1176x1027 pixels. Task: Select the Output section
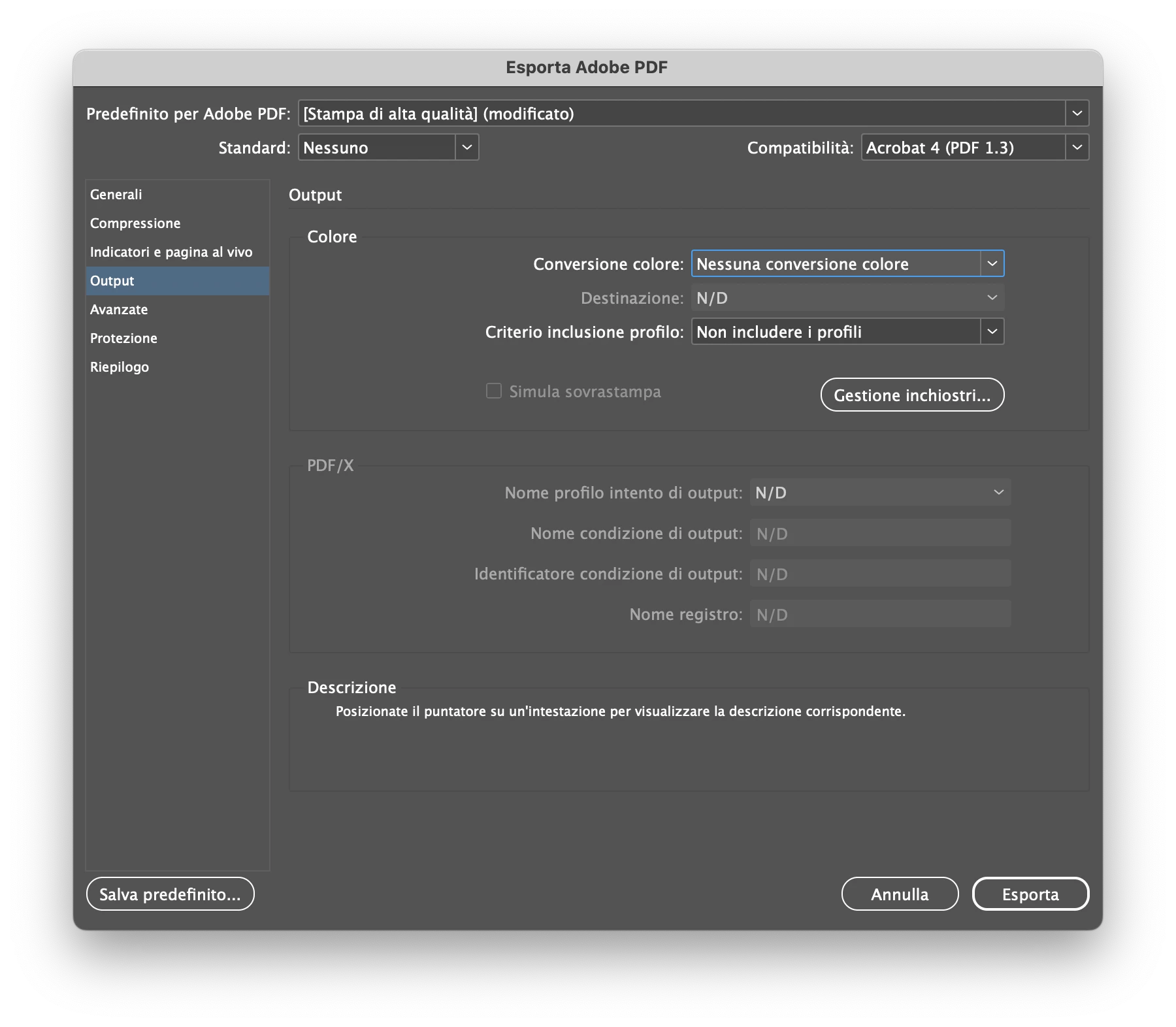[x=178, y=281]
